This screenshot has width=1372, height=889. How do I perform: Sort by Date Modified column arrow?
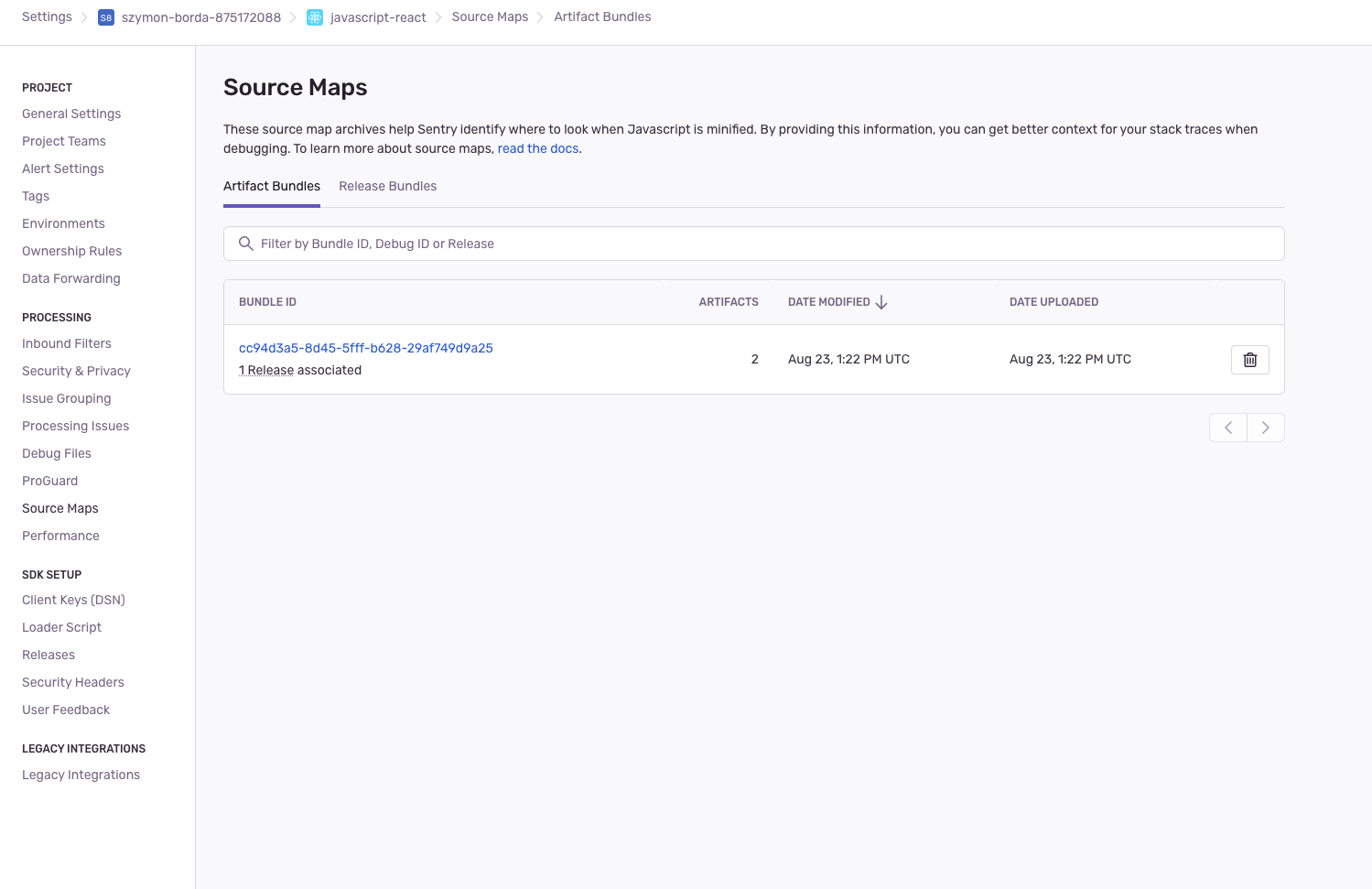[x=881, y=302]
